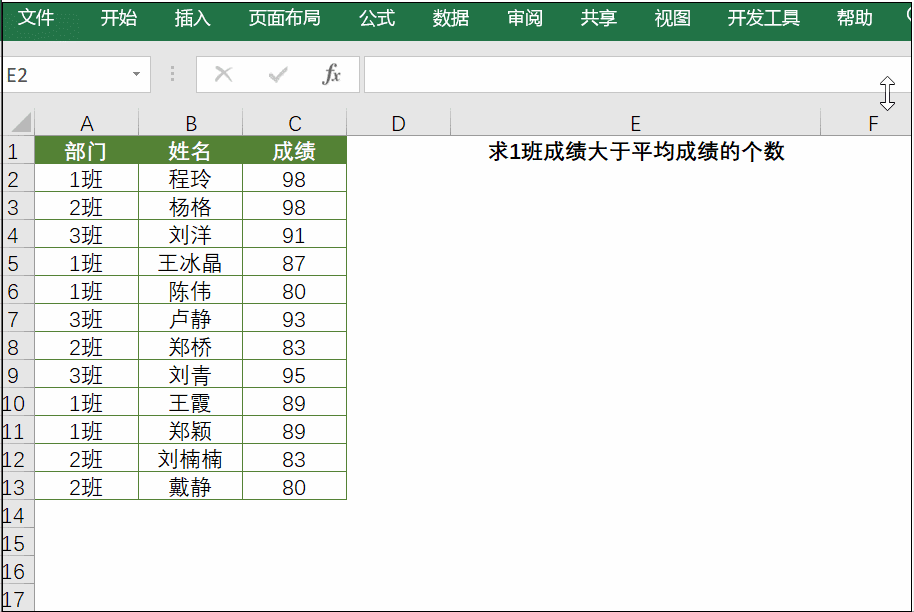
Task: Open the 插入 ribbon tab
Action: [x=192, y=18]
